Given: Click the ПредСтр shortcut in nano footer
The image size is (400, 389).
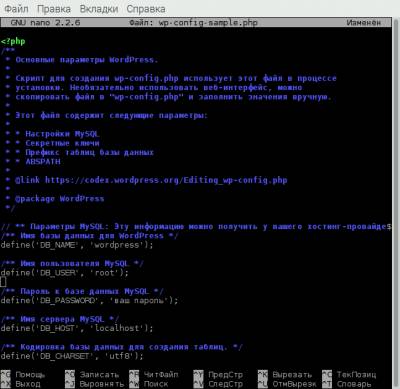Looking at the screenshot, I should pos(218,375).
